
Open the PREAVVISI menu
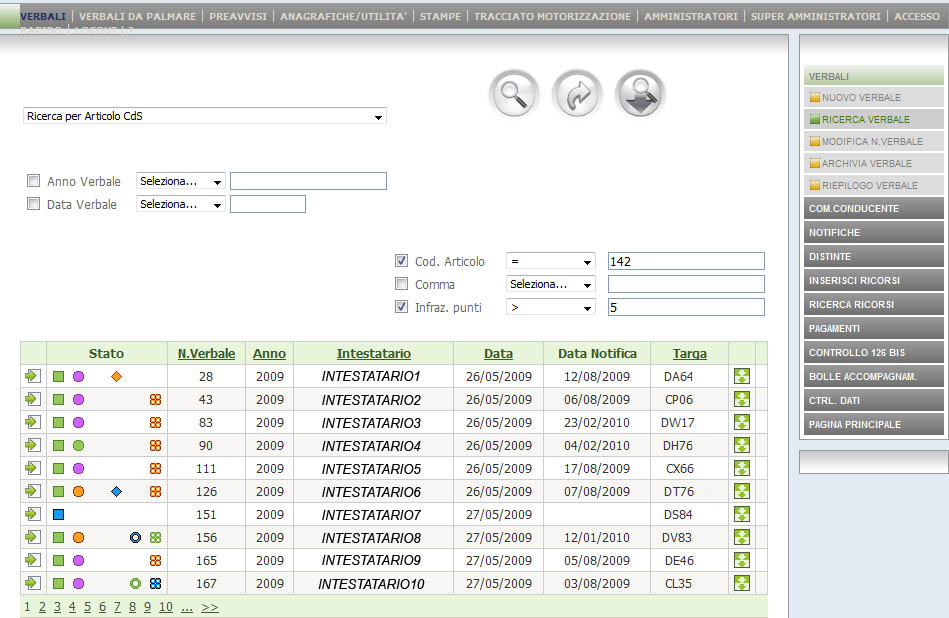coord(238,16)
